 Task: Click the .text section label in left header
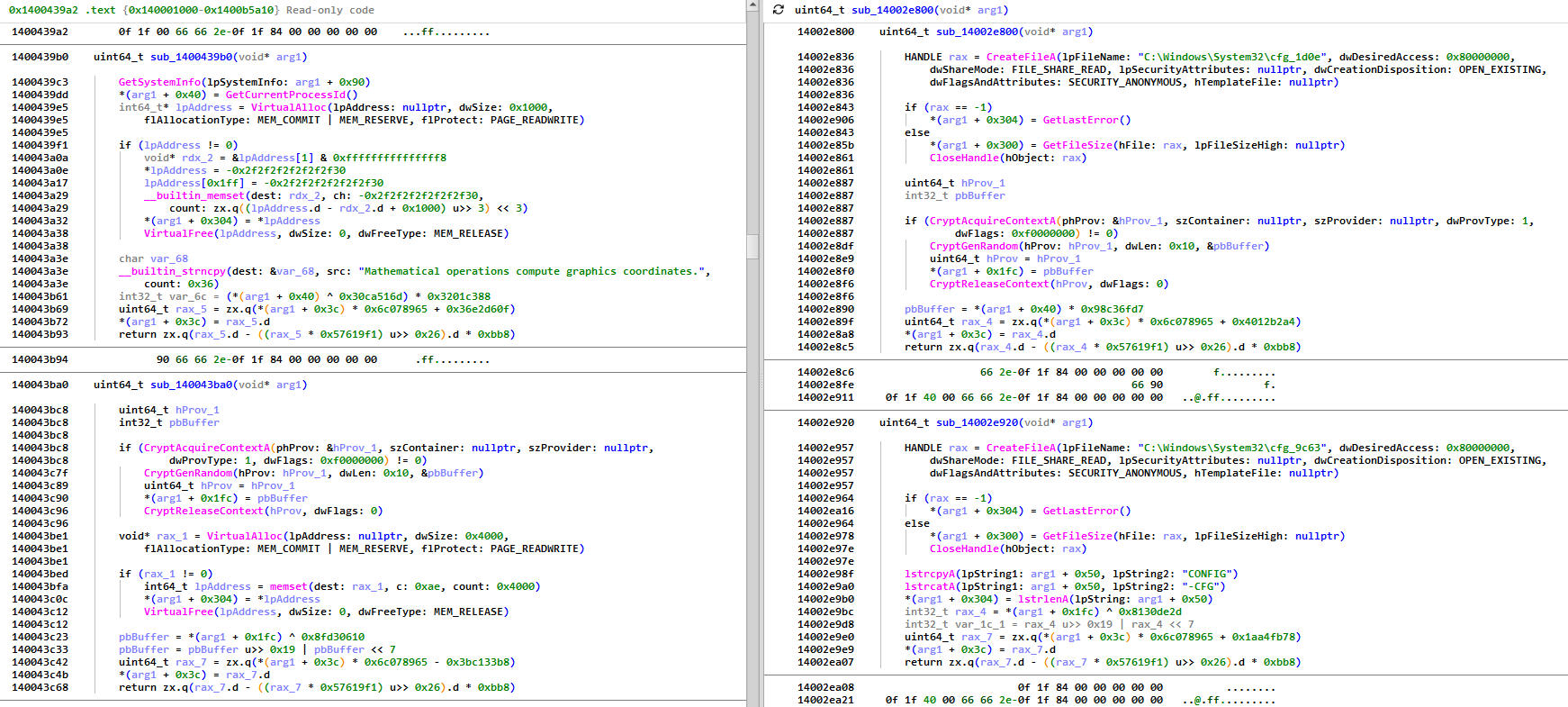[101, 10]
